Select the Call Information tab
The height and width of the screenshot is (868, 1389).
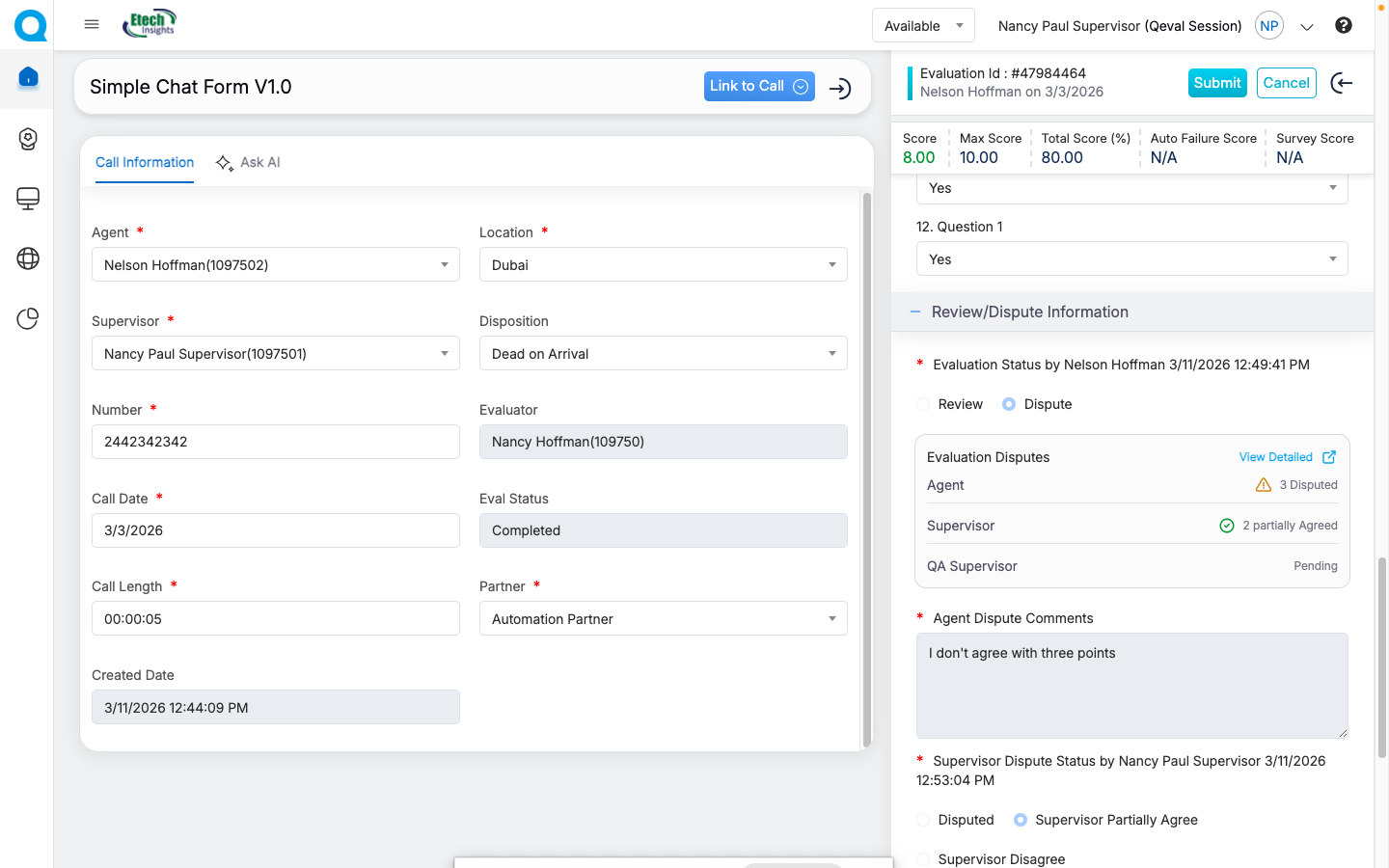145,162
